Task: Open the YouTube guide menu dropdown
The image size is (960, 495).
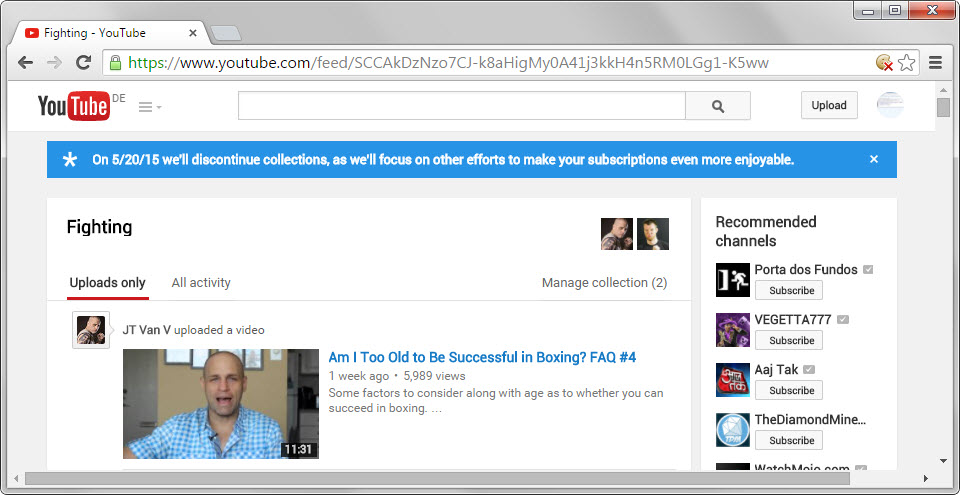Action: pyautogui.click(x=149, y=107)
